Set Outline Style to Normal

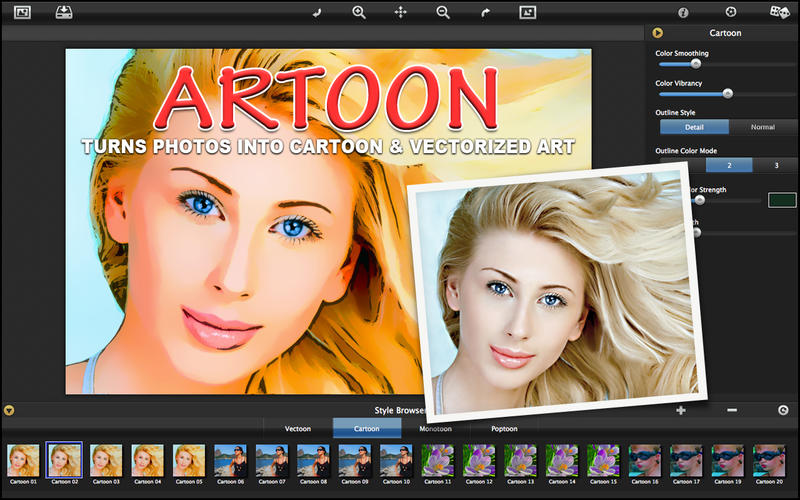pyautogui.click(x=763, y=127)
